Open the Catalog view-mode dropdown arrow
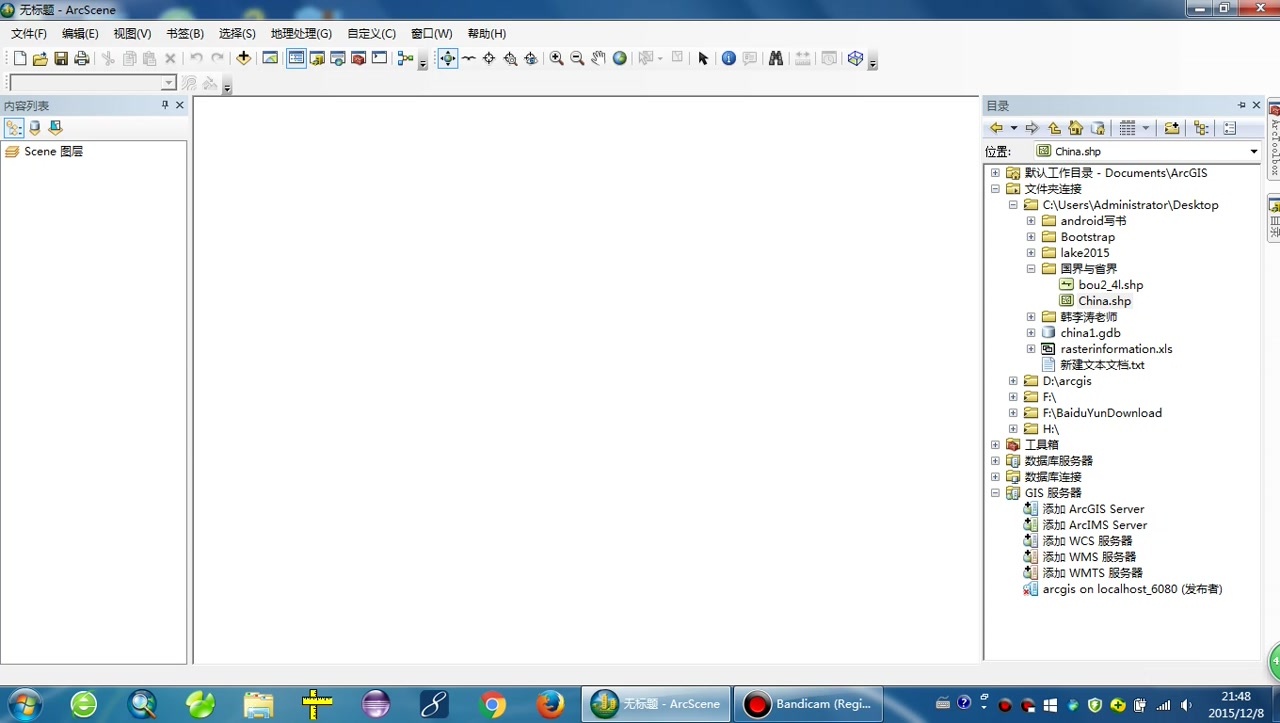The image size is (1280, 723). point(1145,128)
